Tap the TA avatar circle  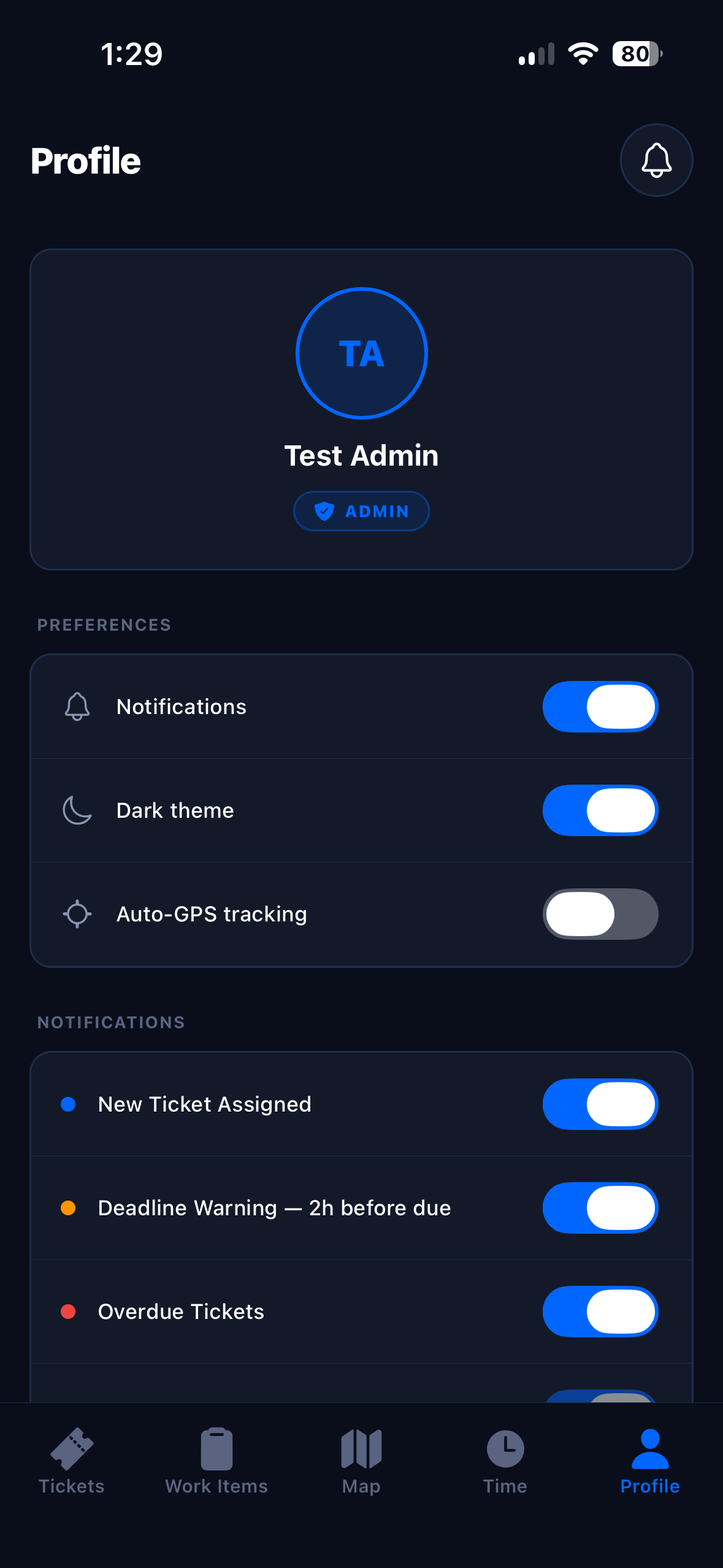click(x=361, y=353)
